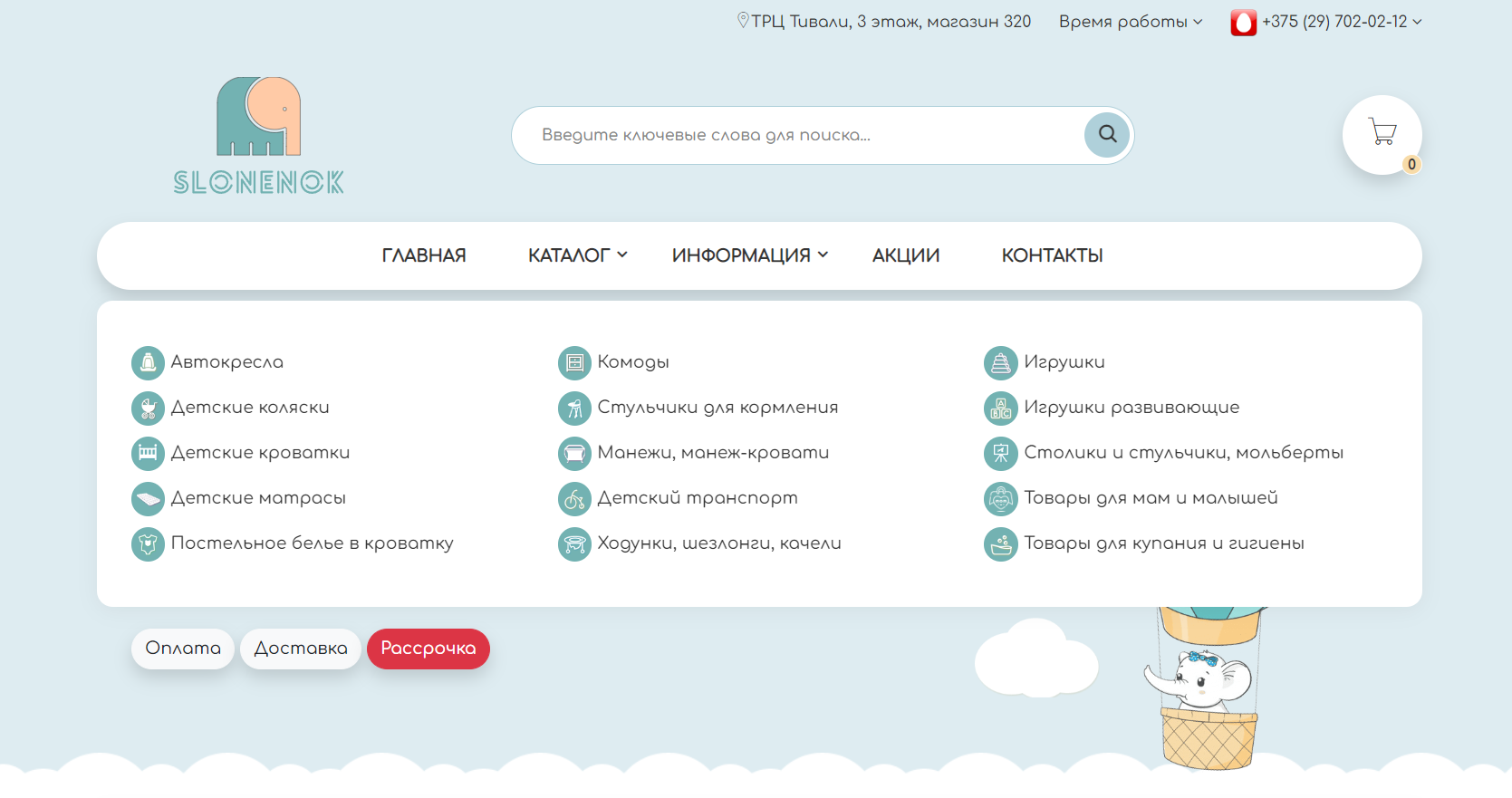Open the Автокресла category link
Viewport: 1512px width, 798px height.
point(227,362)
